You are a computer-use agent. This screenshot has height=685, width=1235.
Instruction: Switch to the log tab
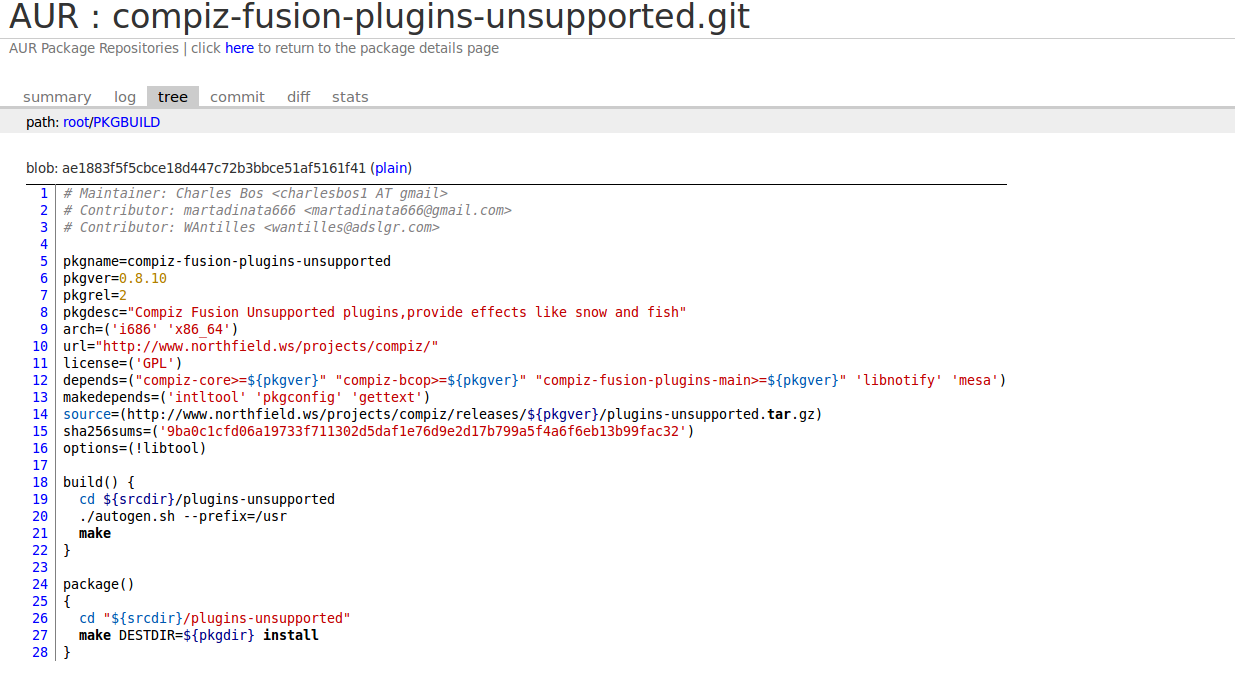pos(125,97)
